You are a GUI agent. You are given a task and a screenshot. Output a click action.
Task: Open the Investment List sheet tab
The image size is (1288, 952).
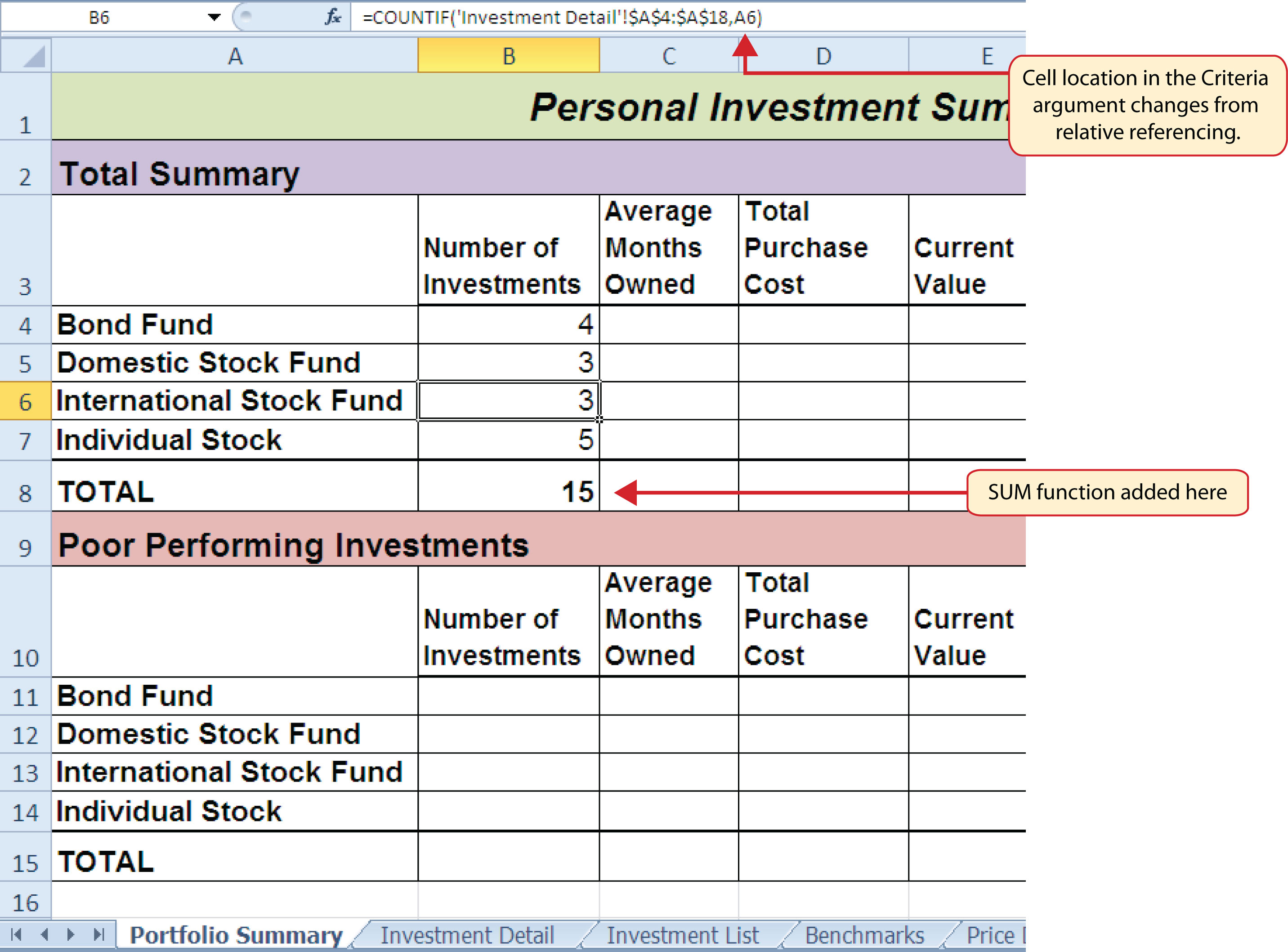coord(683,935)
